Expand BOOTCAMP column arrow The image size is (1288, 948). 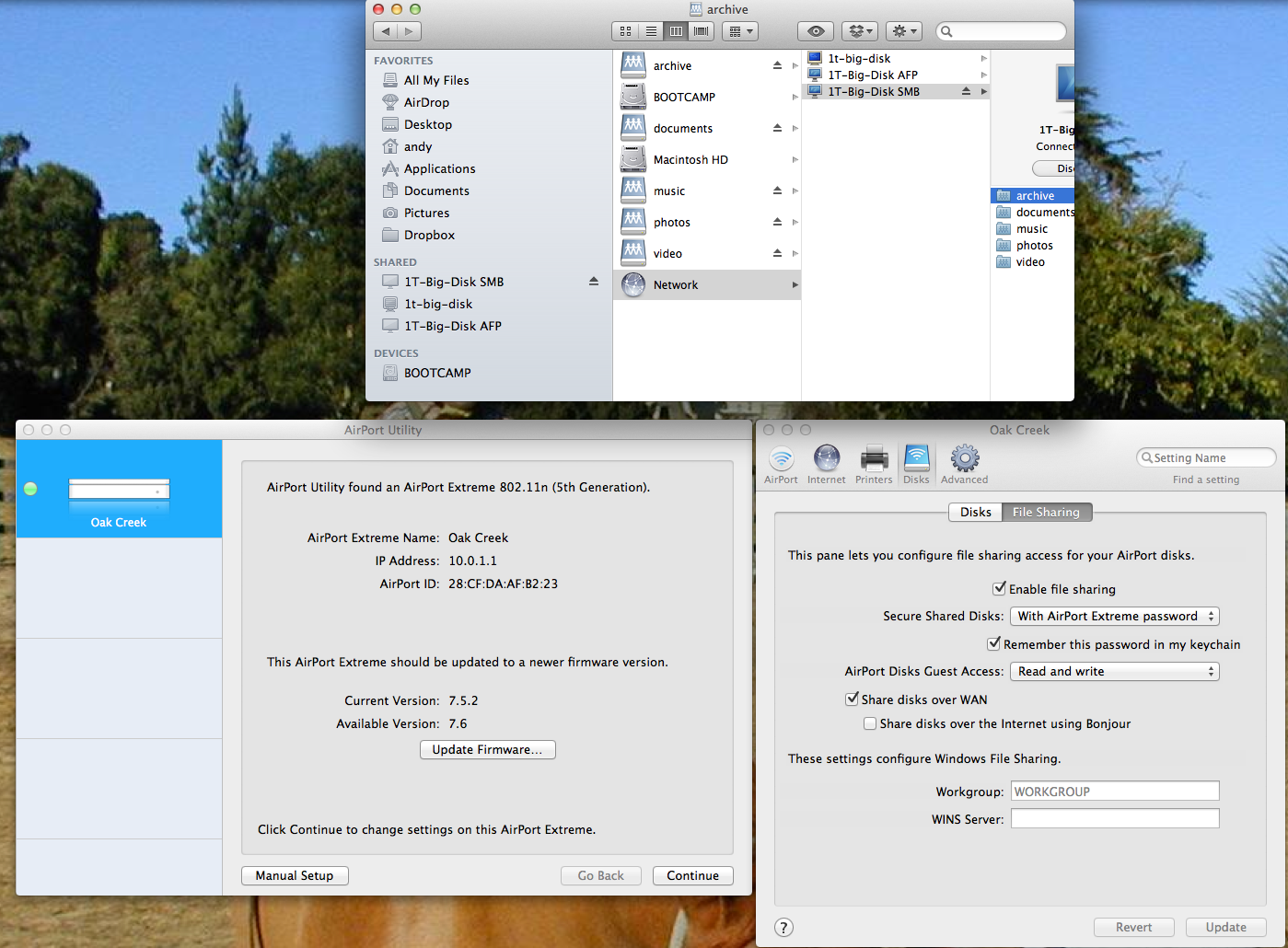[795, 97]
